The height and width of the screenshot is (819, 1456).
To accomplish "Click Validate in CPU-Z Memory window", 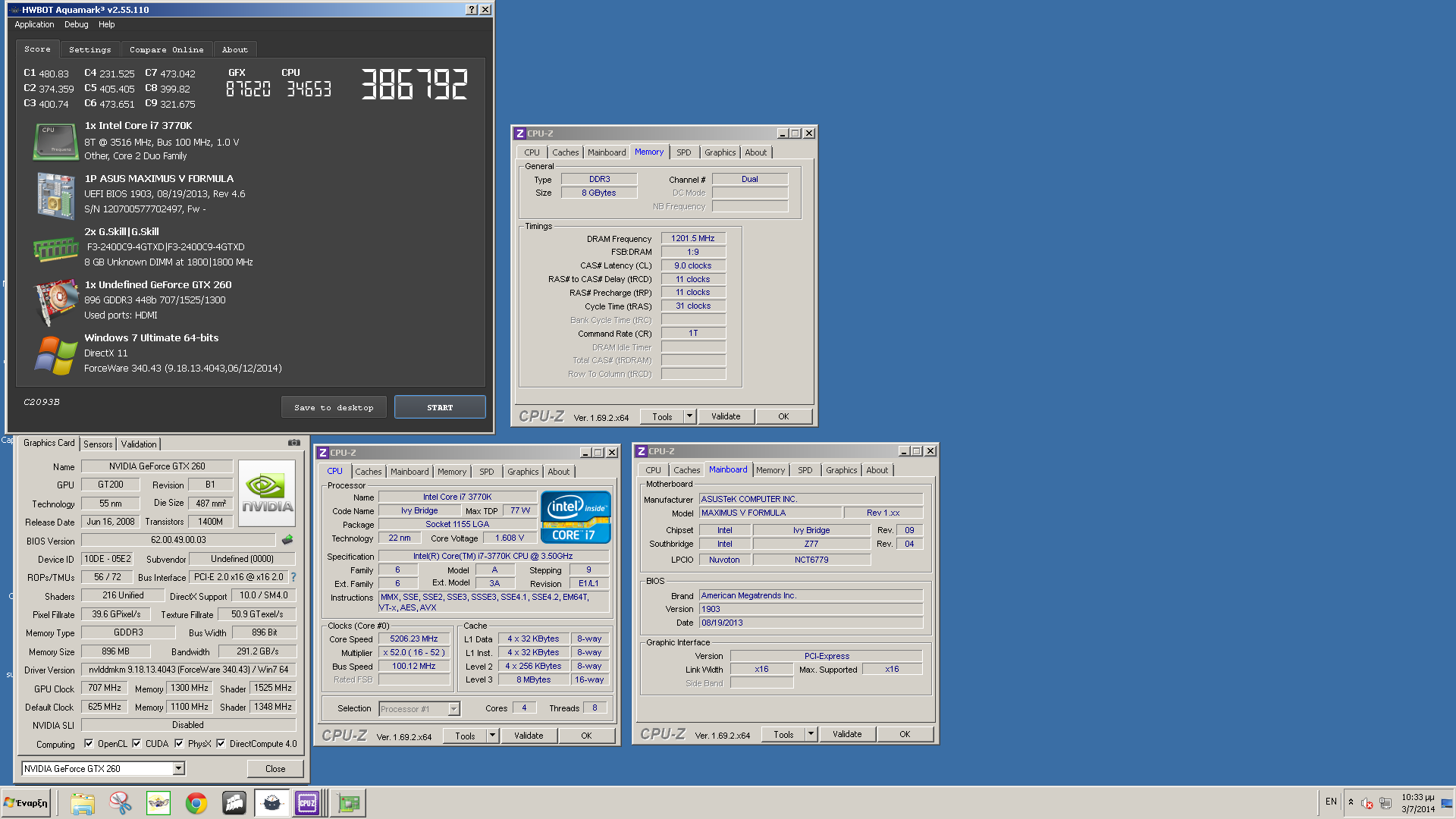I will click(726, 416).
